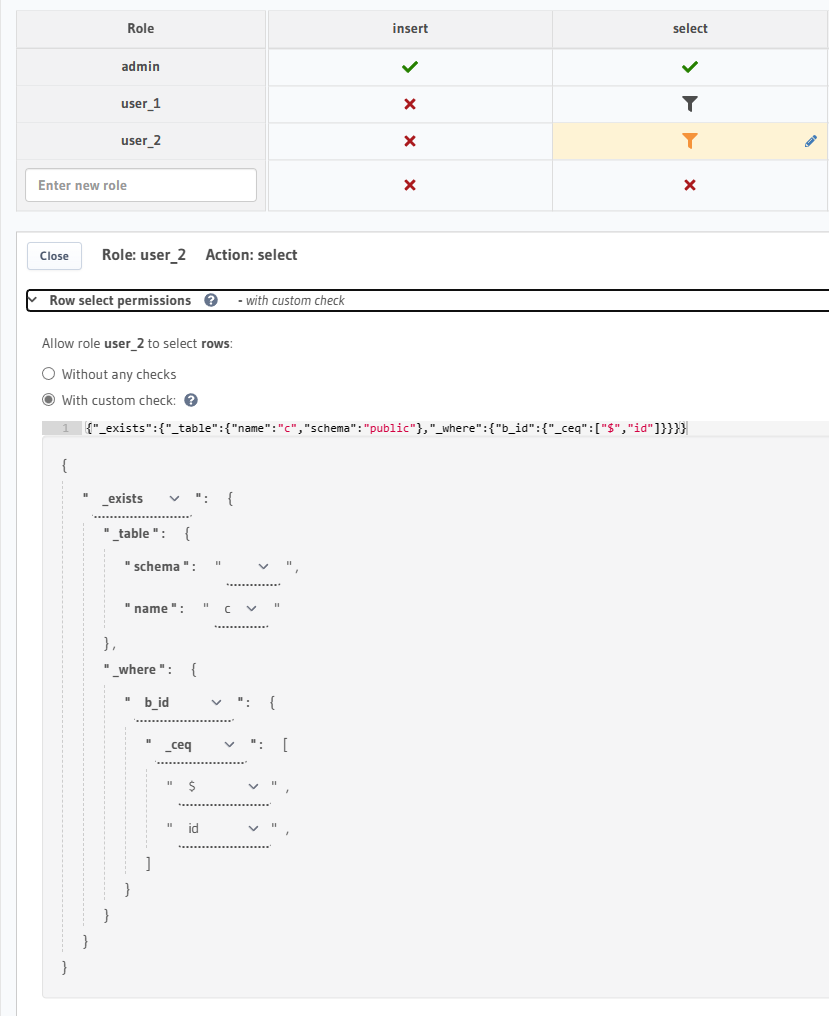Open the b_id column dropdown

(214, 702)
